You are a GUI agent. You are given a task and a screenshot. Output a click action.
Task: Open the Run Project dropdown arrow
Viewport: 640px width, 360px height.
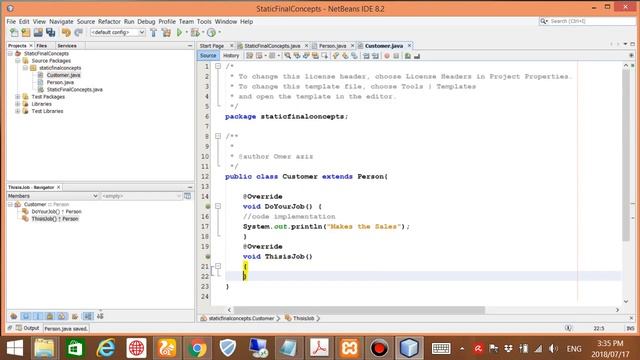tap(187, 32)
